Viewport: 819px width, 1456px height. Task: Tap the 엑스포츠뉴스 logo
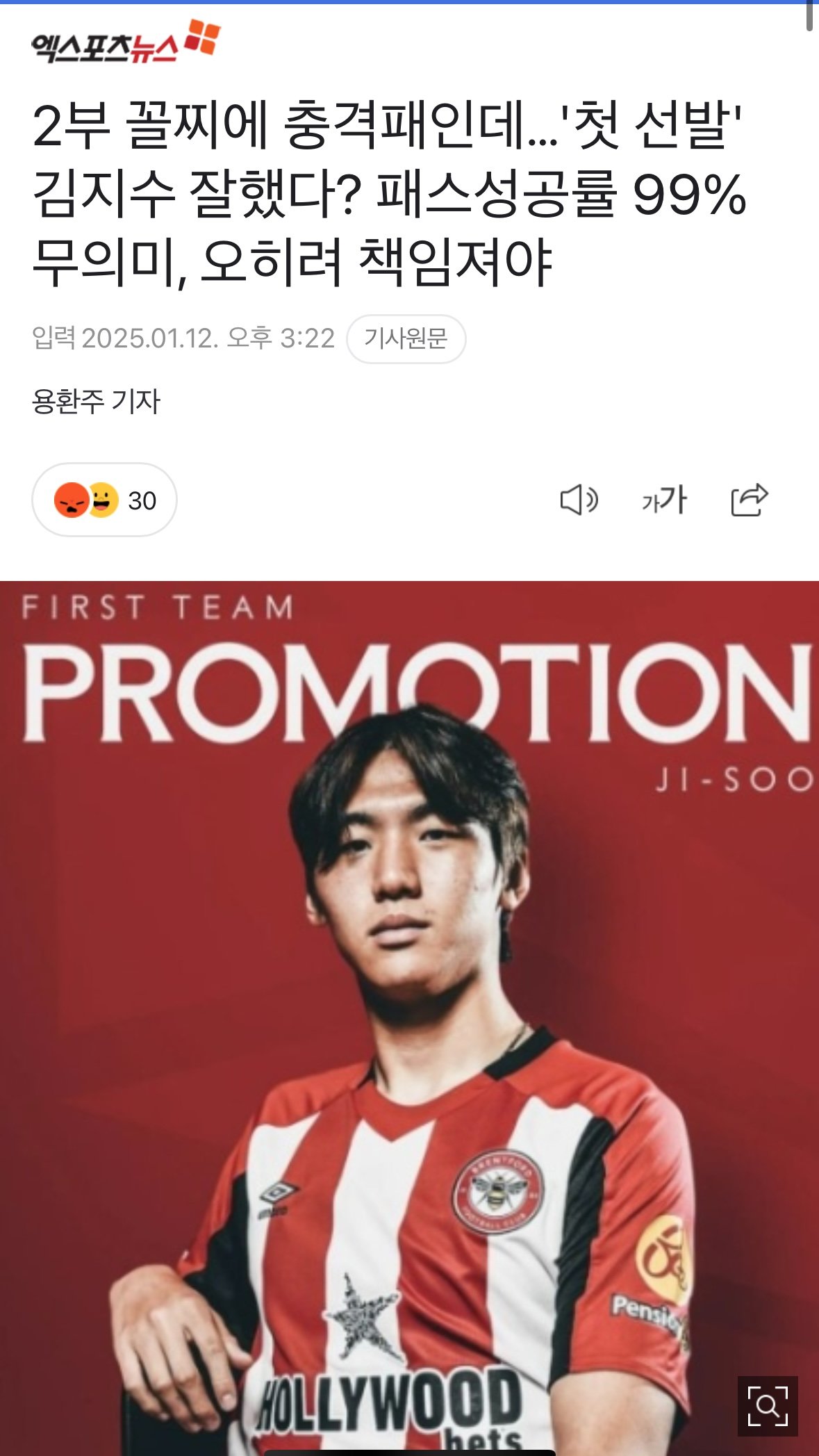click(x=126, y=42)
